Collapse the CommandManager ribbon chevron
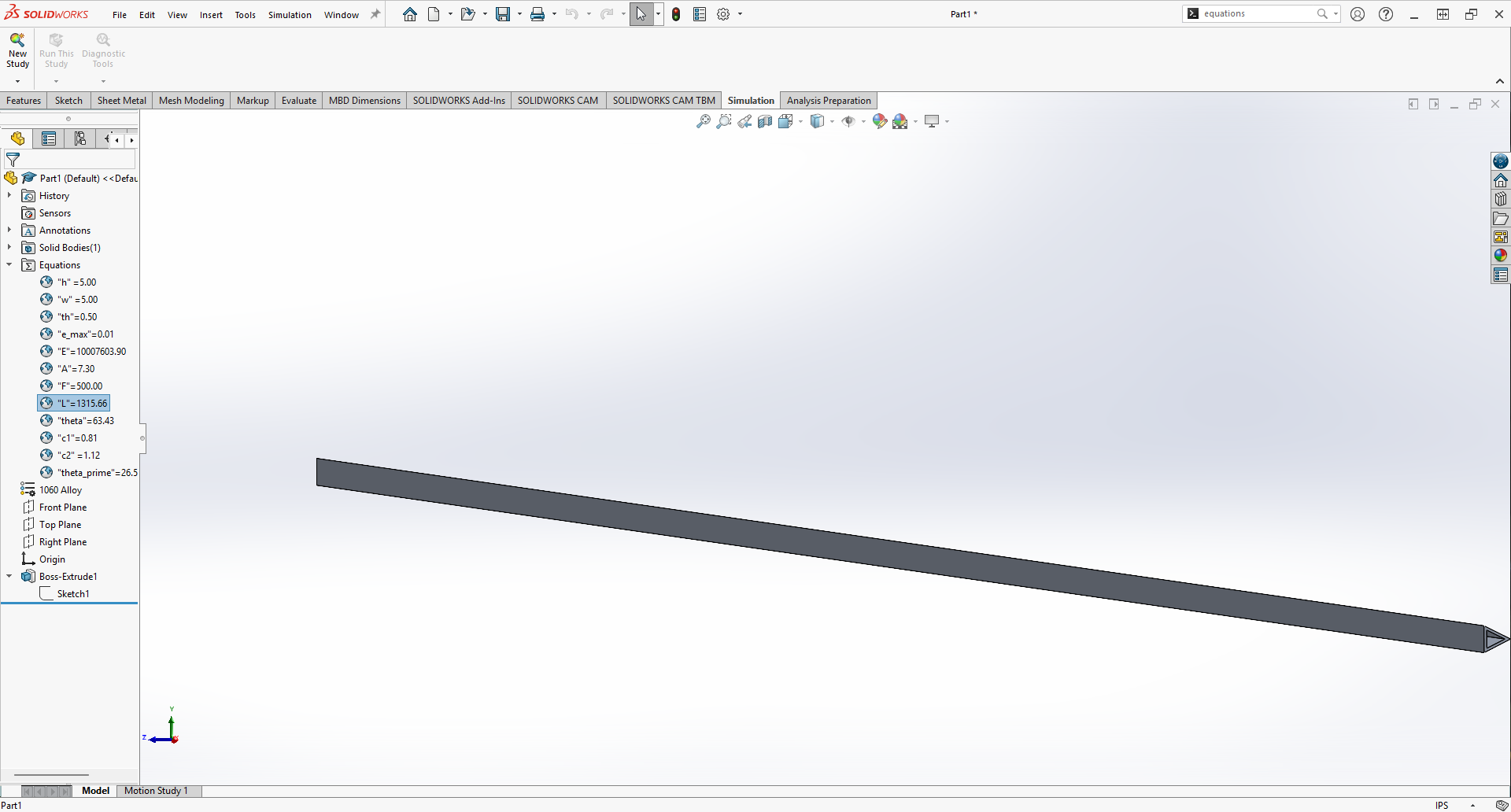This screenshot has height=812, width=1511. (1500, 81)
